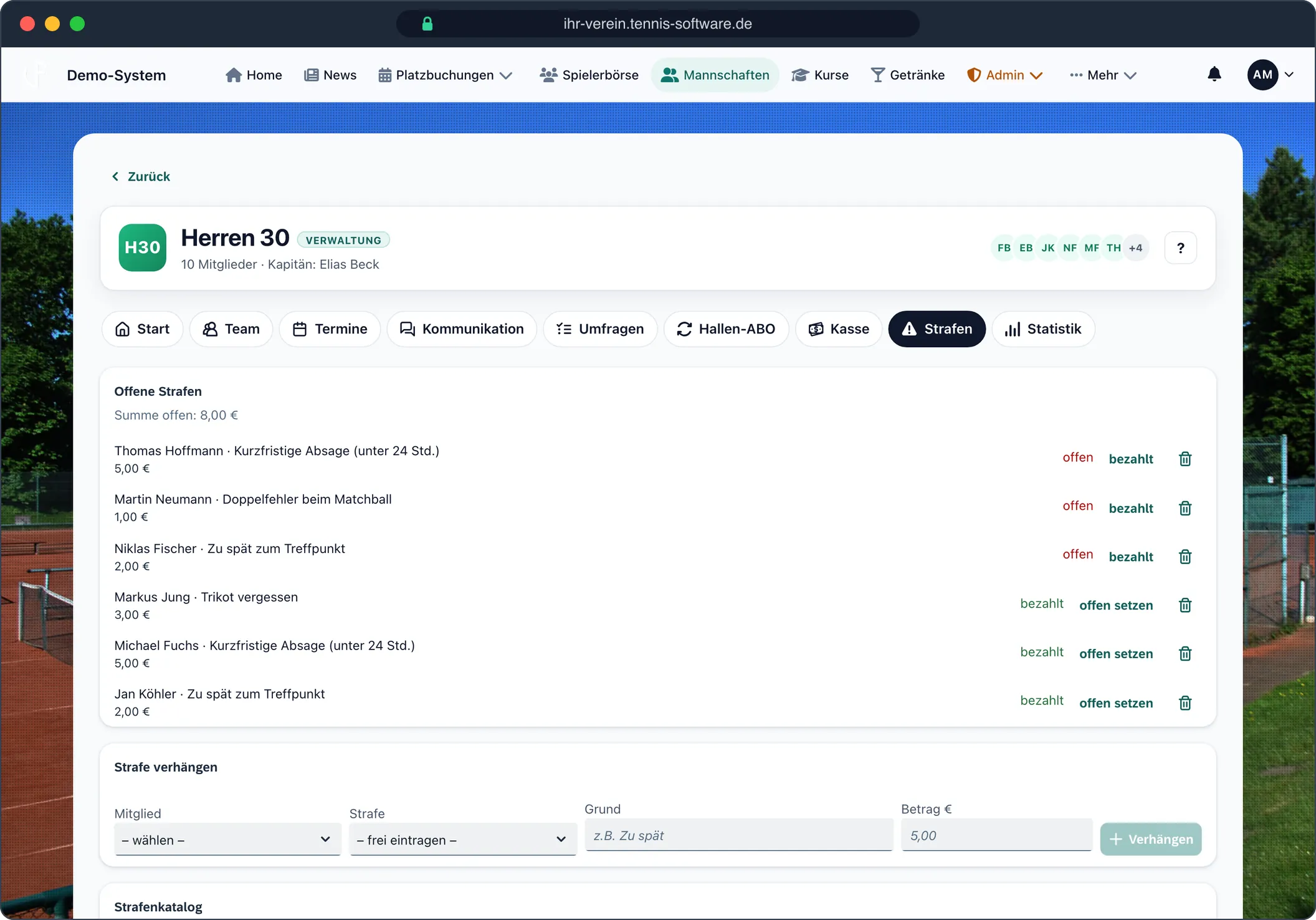The image size is (1316, 920).
Task: Open user menu chevron next to AM
Action: pyautogui.click(x=1289, y=75)
